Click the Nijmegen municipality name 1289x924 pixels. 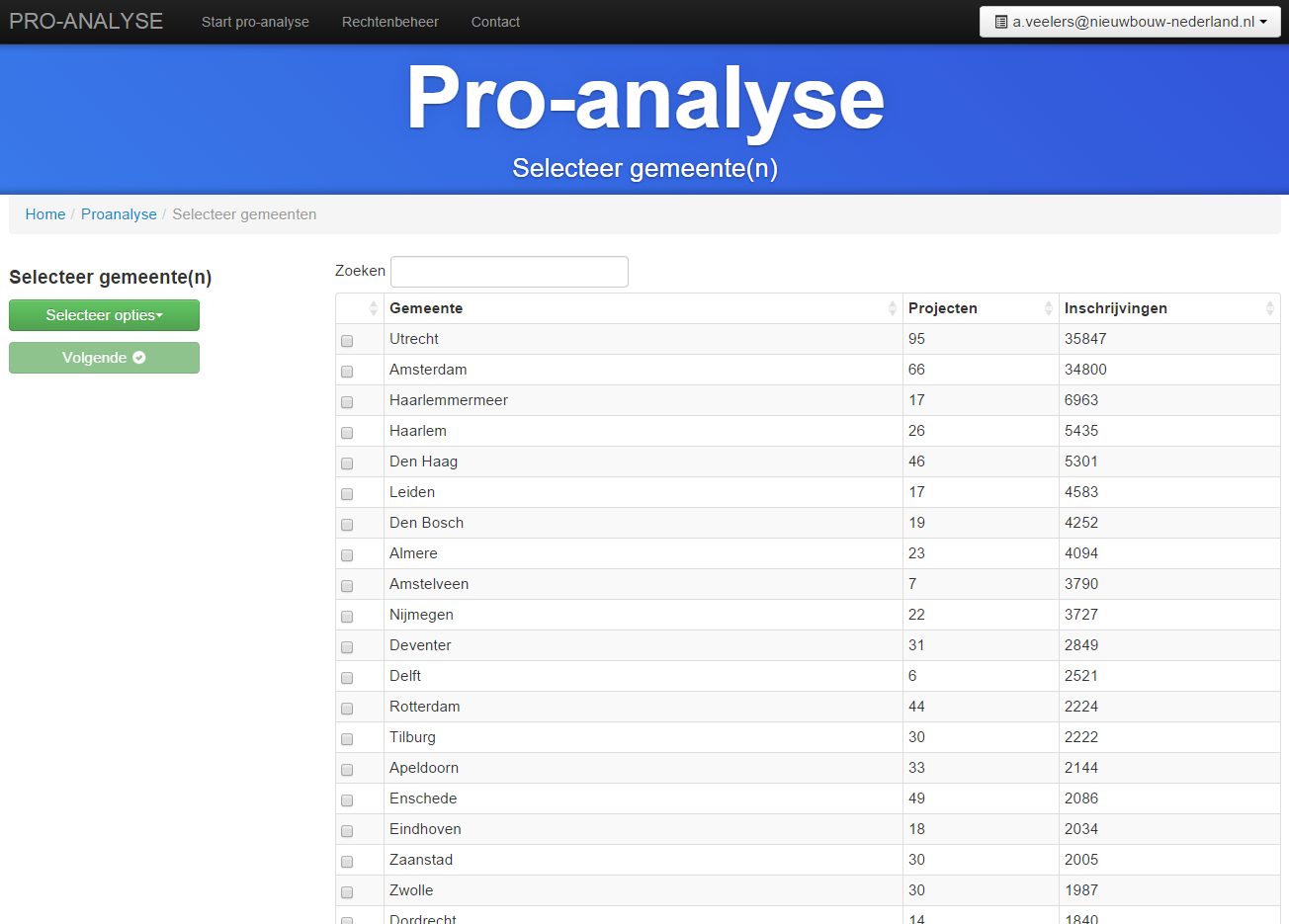(x=421, y=615)
